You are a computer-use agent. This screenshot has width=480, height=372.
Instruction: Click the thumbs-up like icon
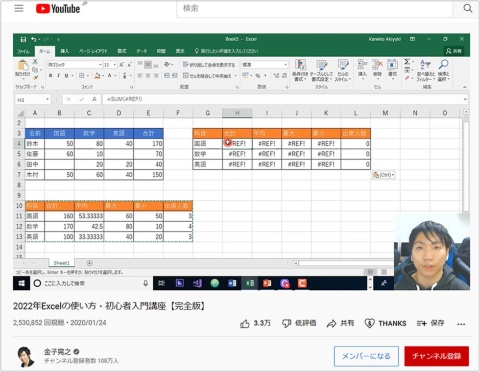tap(245, 323)
